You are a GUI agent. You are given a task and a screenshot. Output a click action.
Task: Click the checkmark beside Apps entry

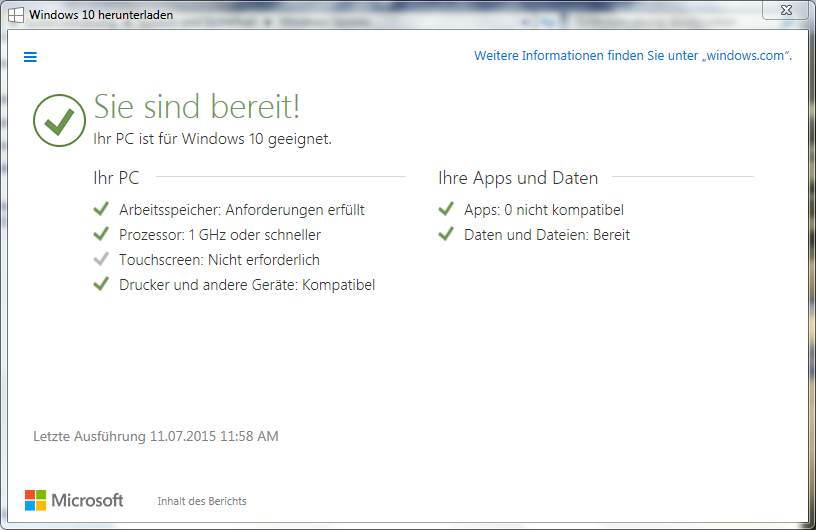446,209
